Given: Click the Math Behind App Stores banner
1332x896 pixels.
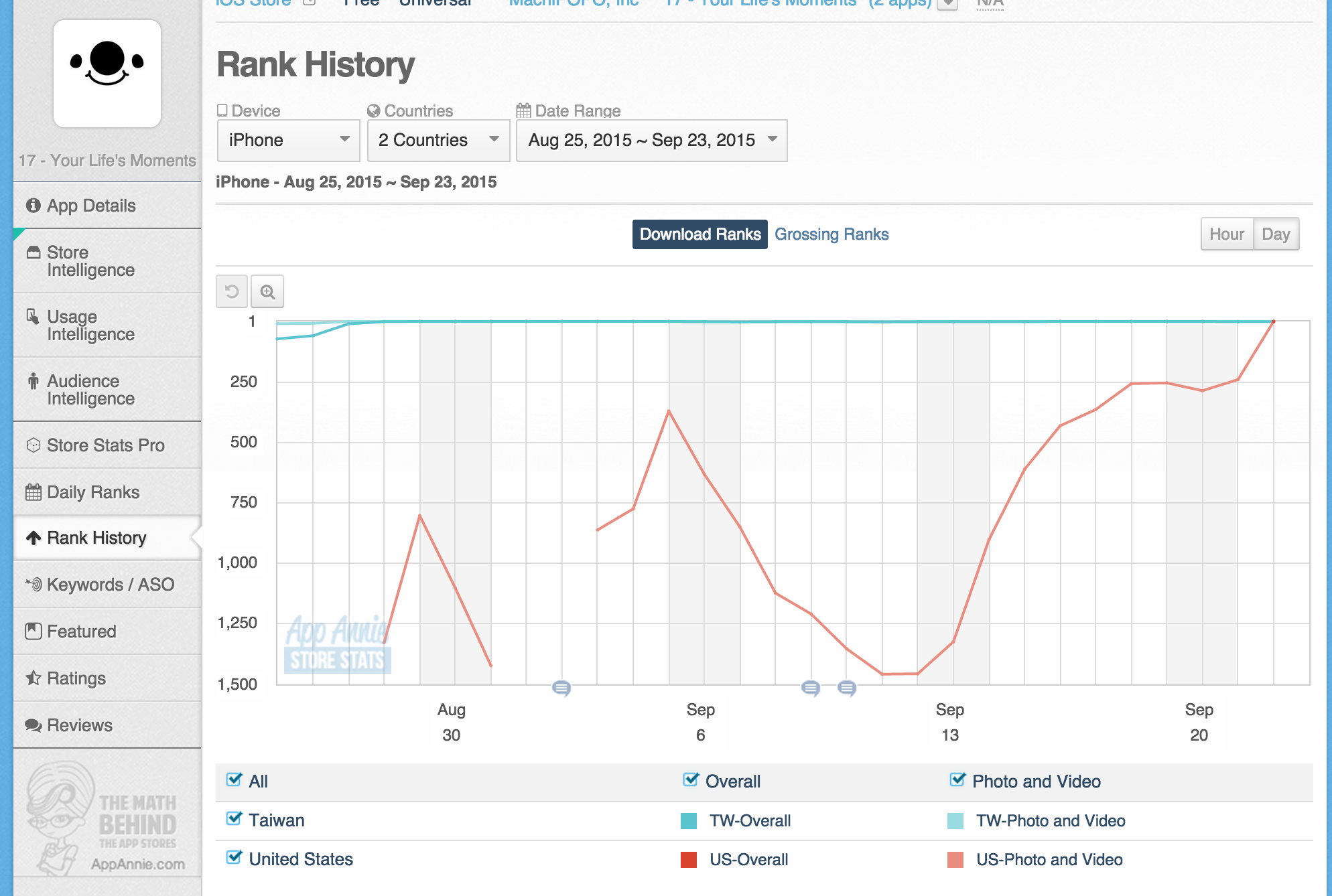Looking at the screenshot, I should click(x=105, y=818).
